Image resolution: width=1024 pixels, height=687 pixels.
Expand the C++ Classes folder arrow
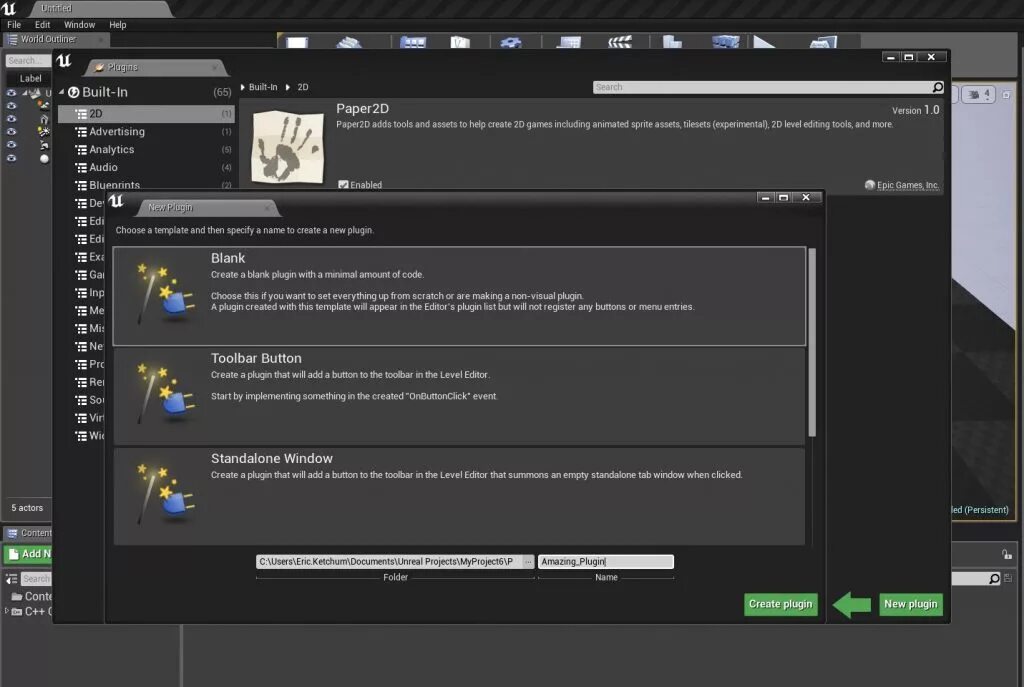click(7, 611)
